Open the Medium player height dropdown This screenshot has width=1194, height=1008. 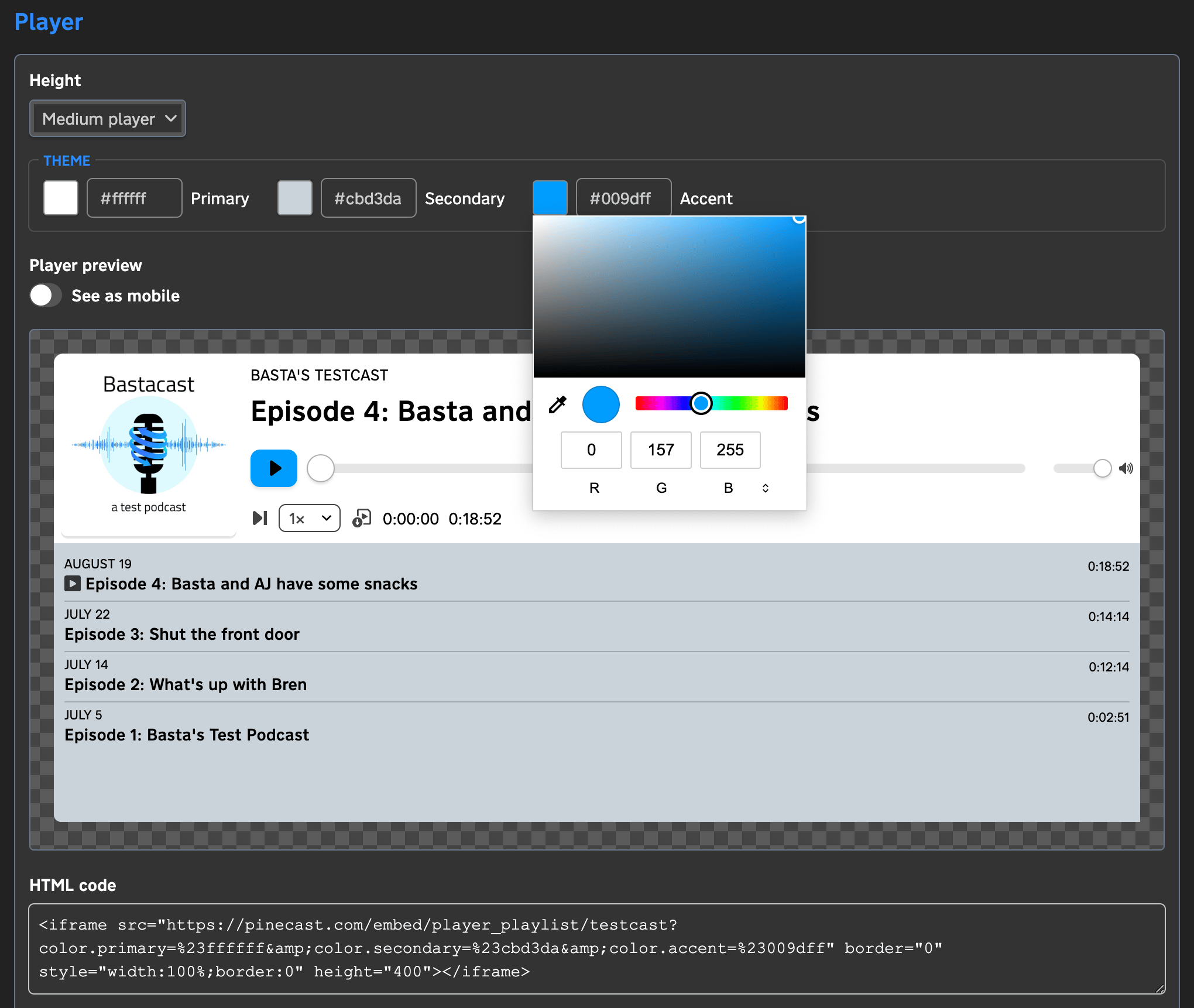coord(108,118)
